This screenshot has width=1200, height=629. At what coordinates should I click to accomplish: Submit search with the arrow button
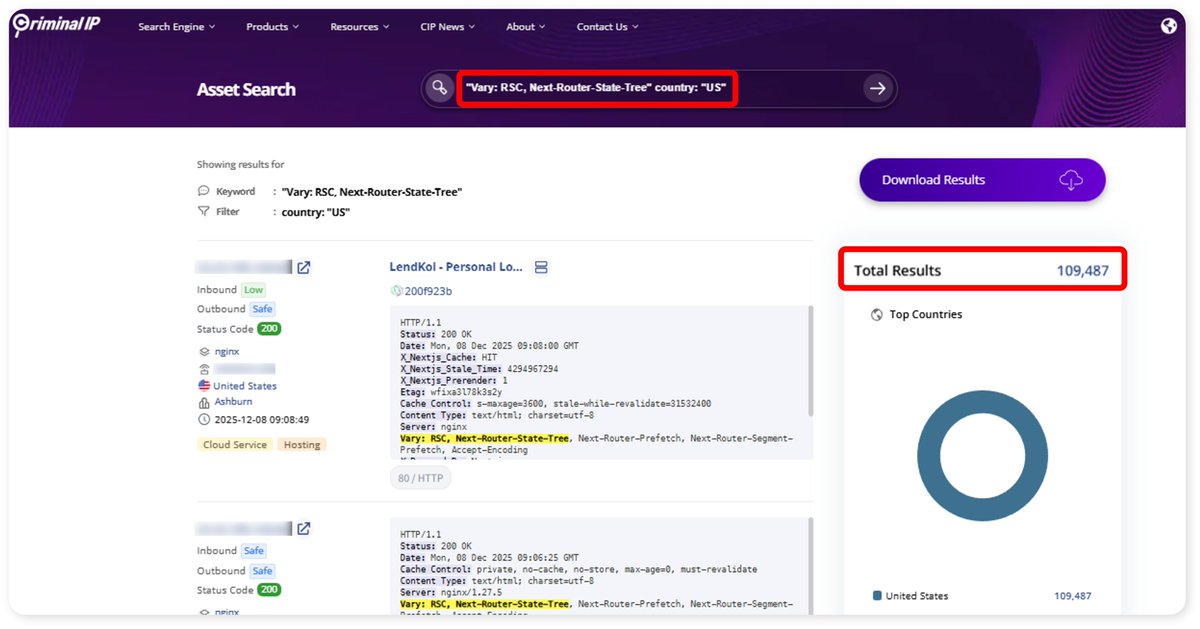click(x=877, y=89)
